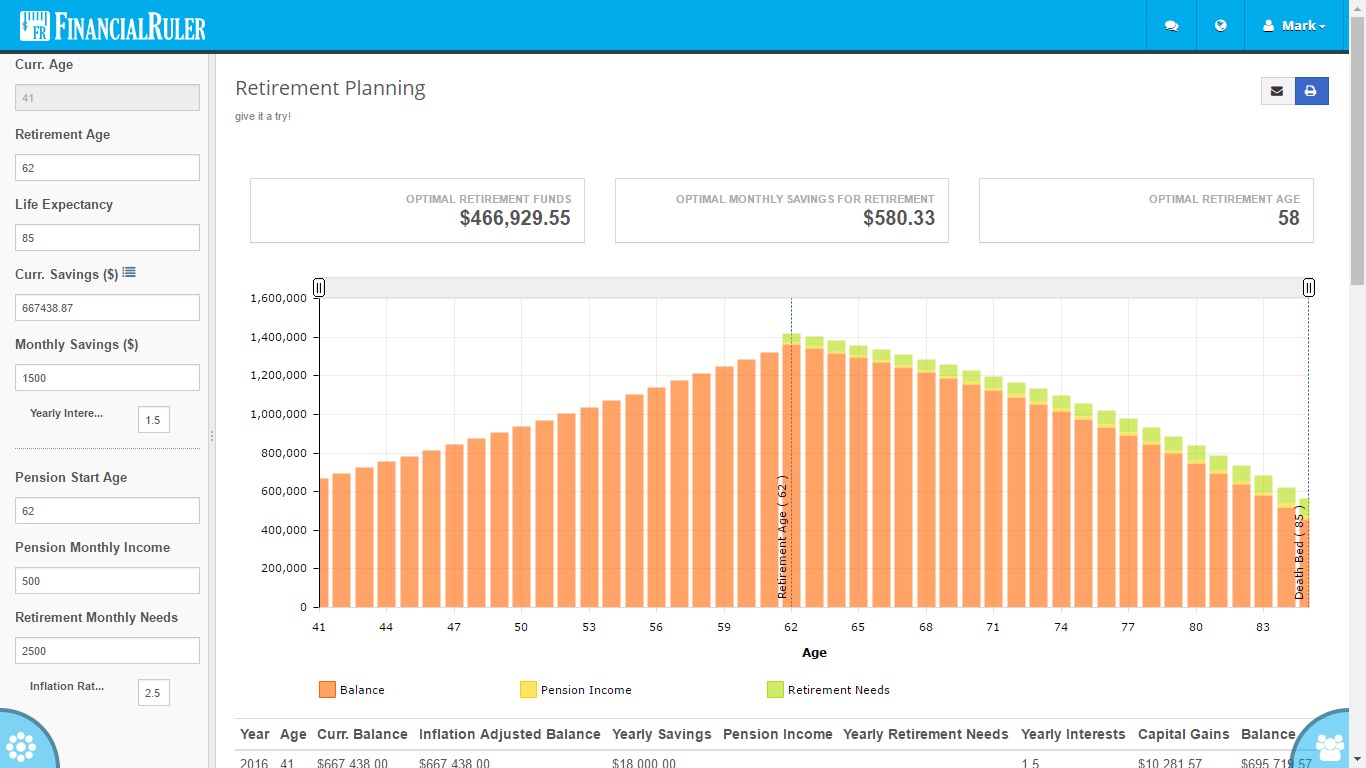
Task: Open the chat messages icon
Action: tap(1171, 26)
